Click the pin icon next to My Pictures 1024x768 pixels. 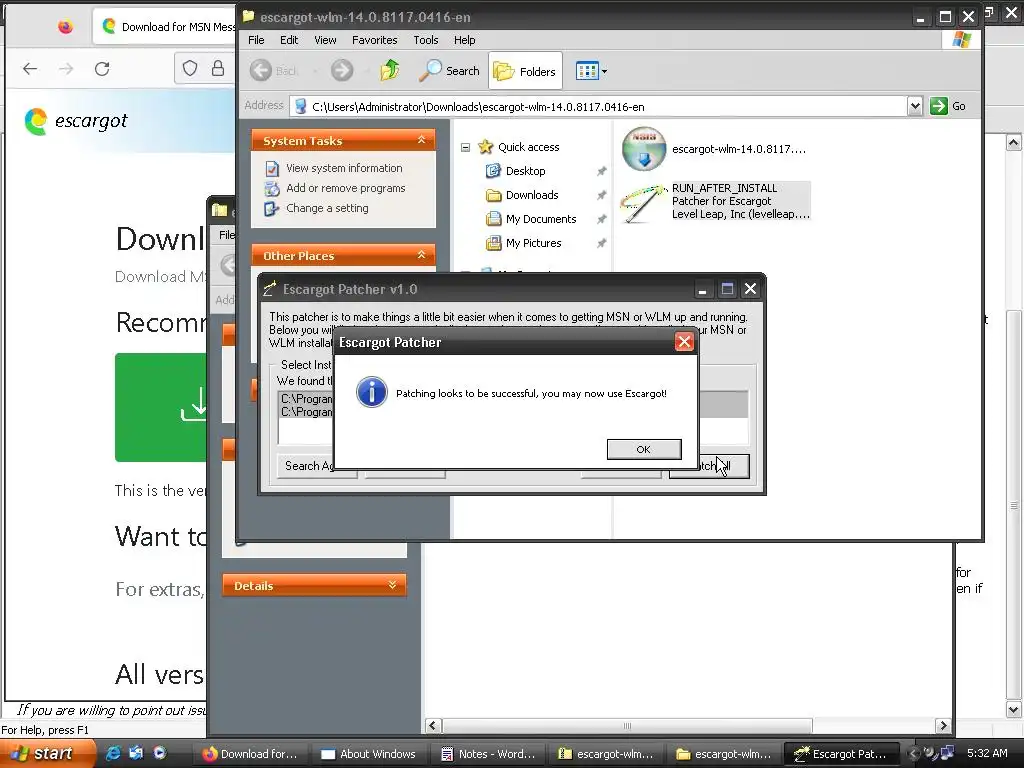601,243
